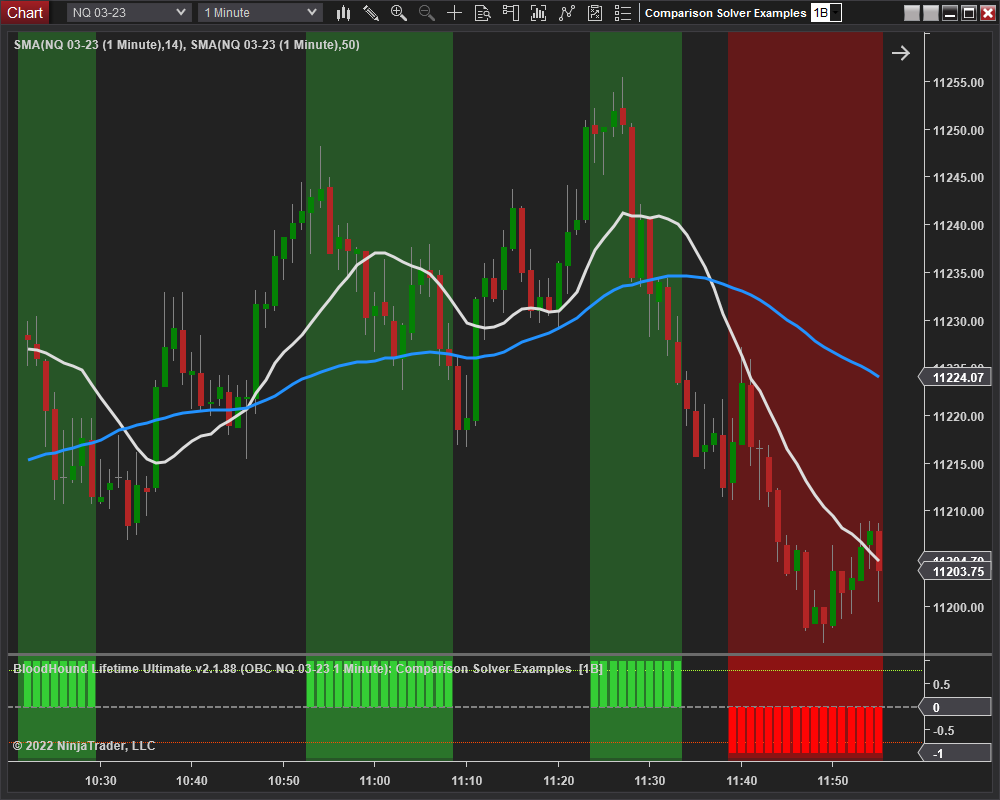
Task: Click the 11224.07 price marker
Action: 955,378
